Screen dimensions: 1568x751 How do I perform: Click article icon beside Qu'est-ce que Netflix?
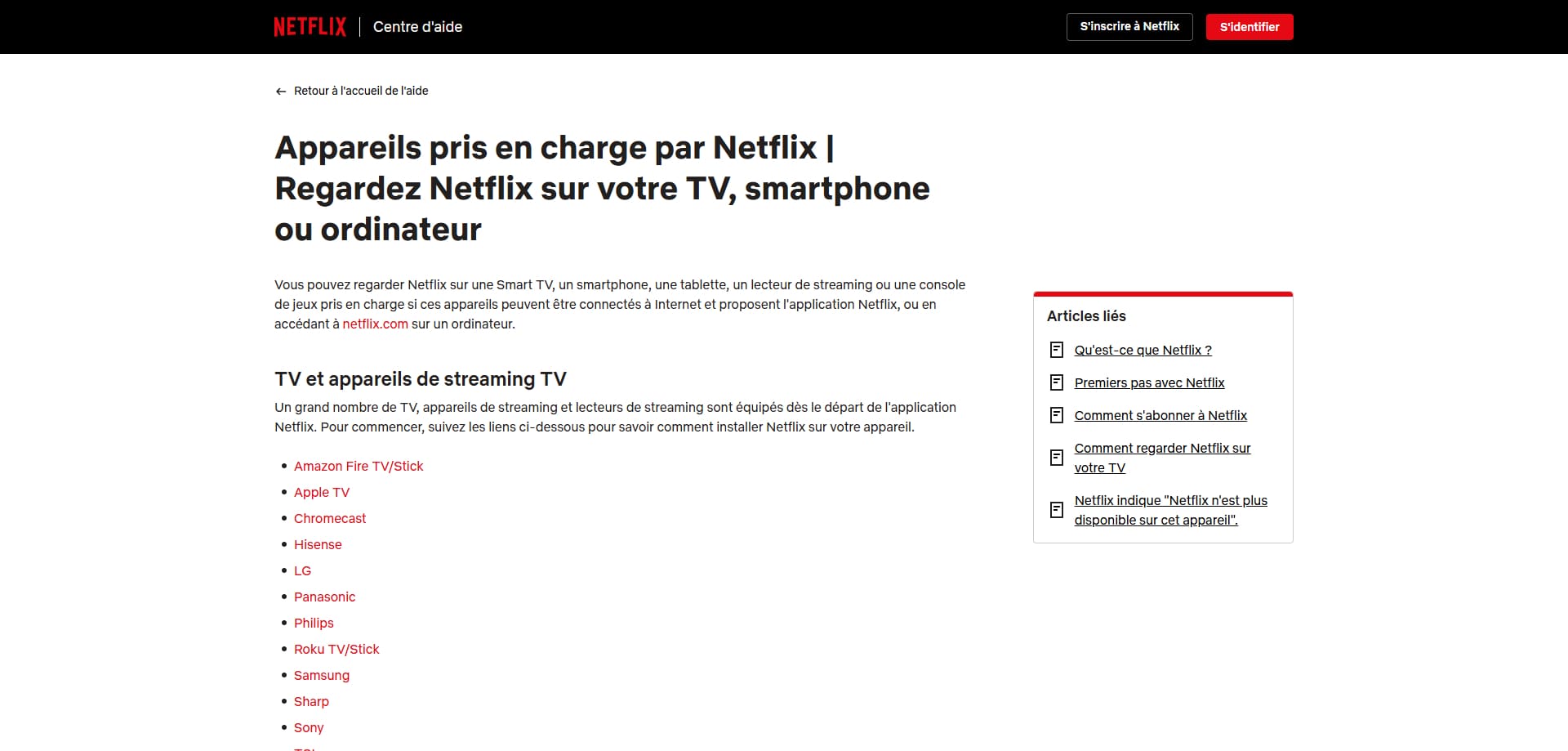(x=1056, y=350)
